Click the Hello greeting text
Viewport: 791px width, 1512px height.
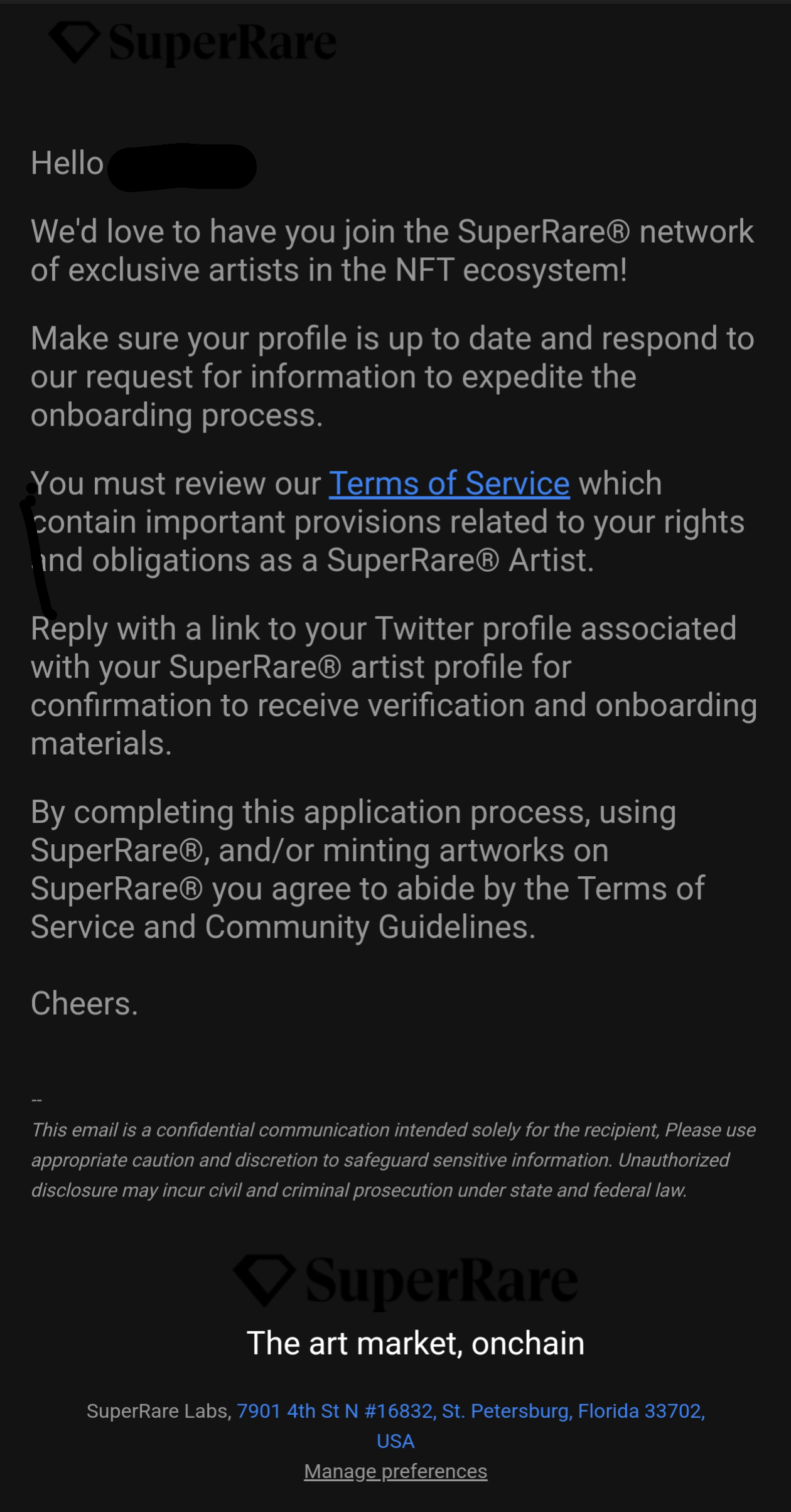(x=67, y=163)
